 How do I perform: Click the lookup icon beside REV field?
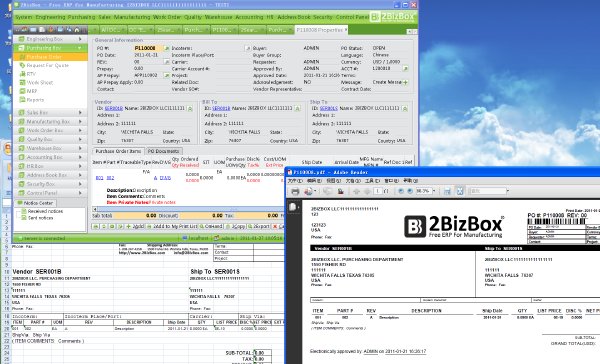tap(166, 62)
